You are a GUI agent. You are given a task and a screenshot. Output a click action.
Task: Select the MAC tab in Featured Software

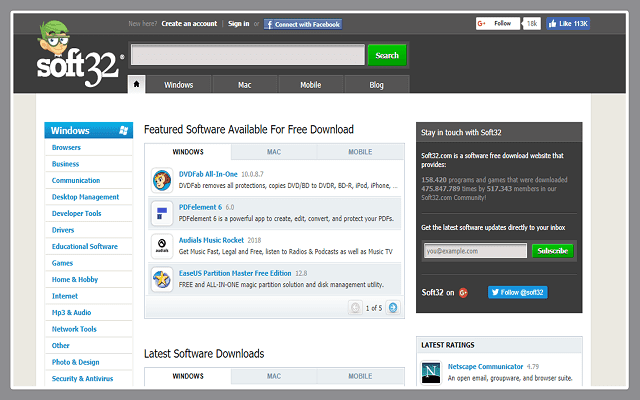[274, 152]
